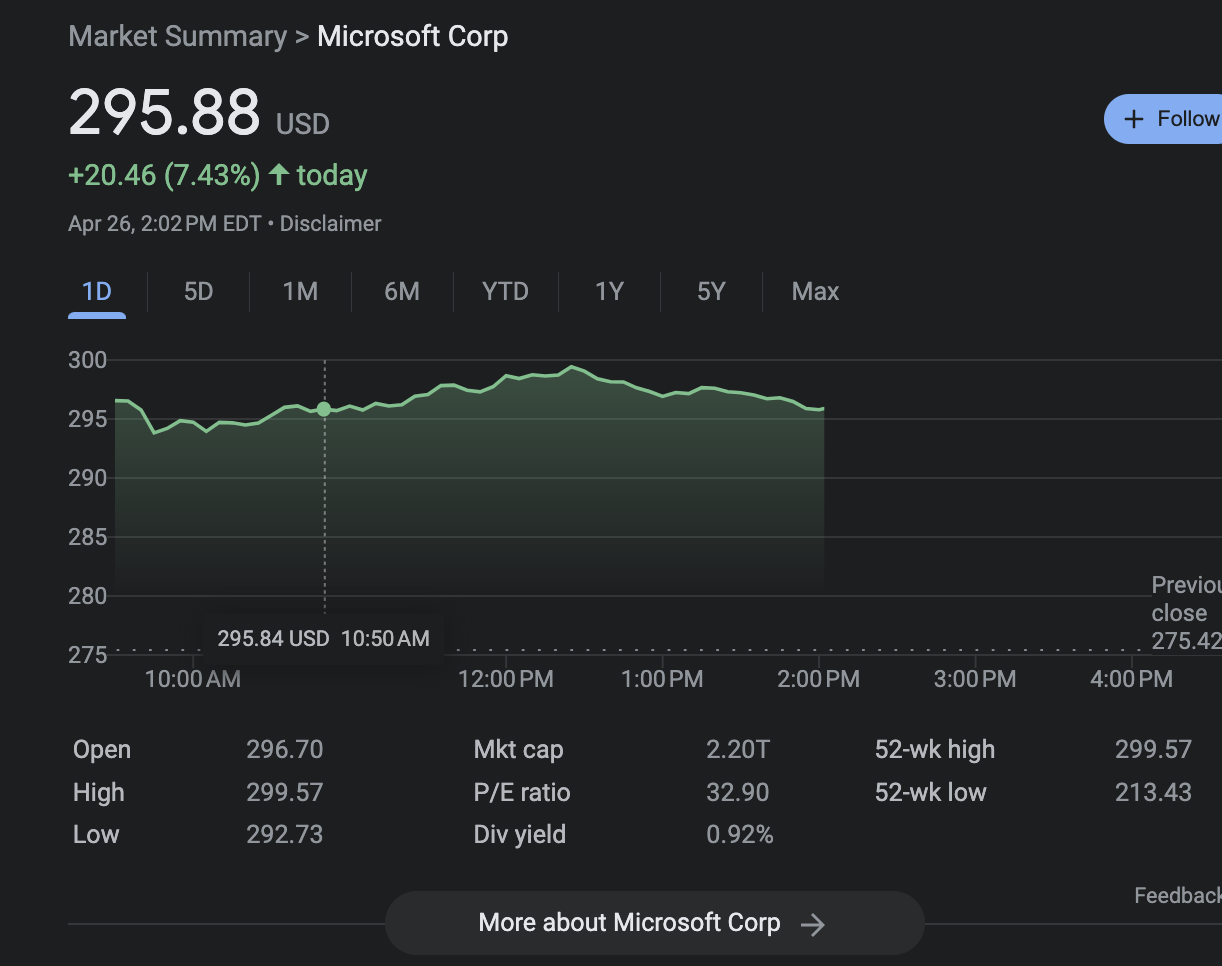Go back to Market Summary
Image resolution: width=1222 pixels, height=966 pixels.
pos(177,36)
